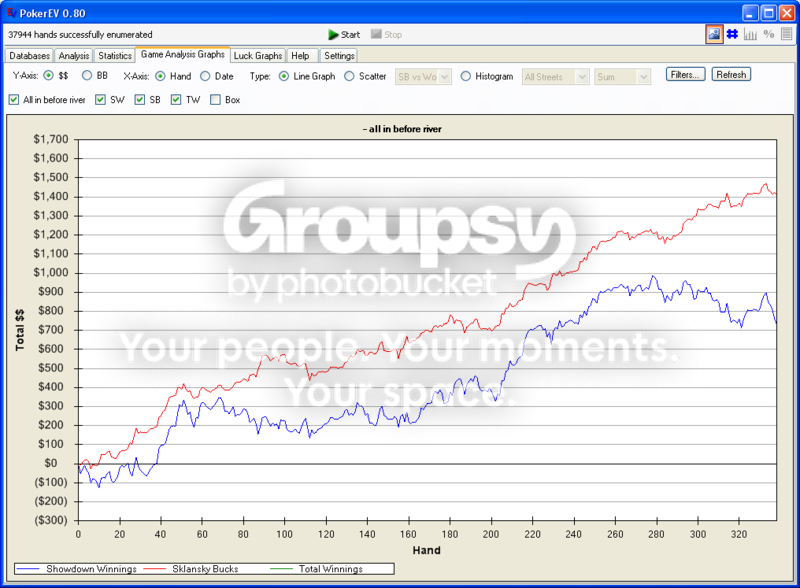The height and width of the screenshot is (588, 800).
Task: Minimize the PokerEV window
Action: pos(750,13)
